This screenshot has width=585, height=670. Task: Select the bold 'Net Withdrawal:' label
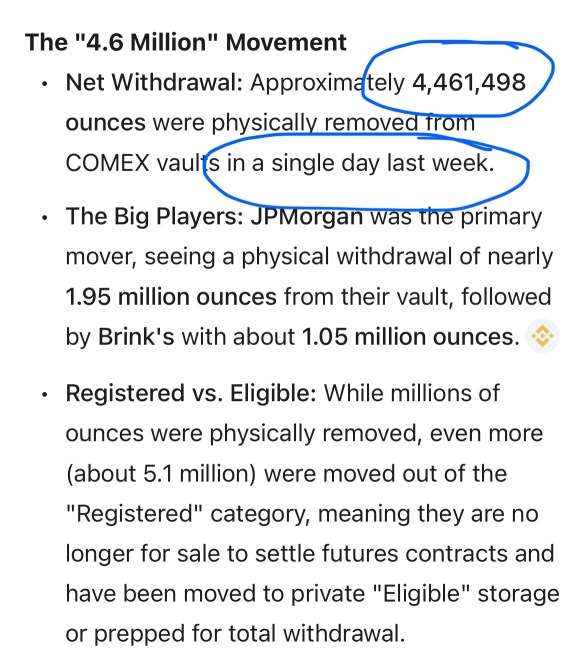click(154, 82)
